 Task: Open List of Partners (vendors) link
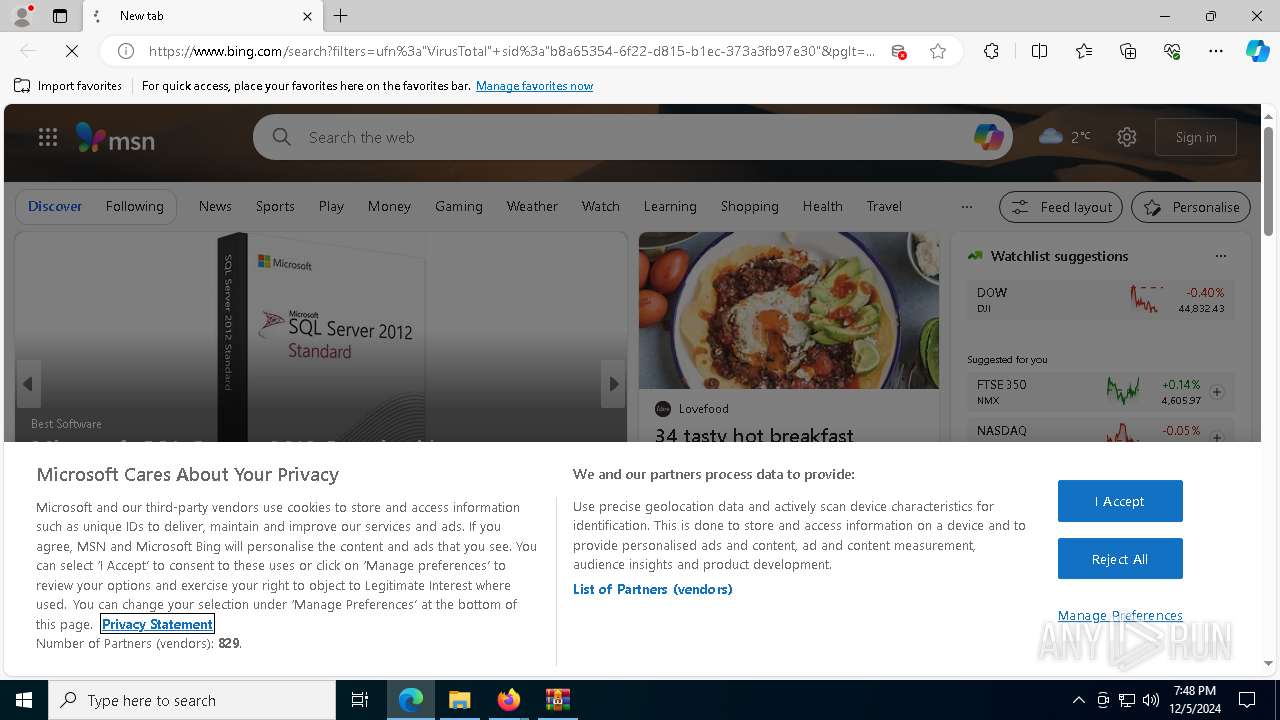tap(653, 589)
